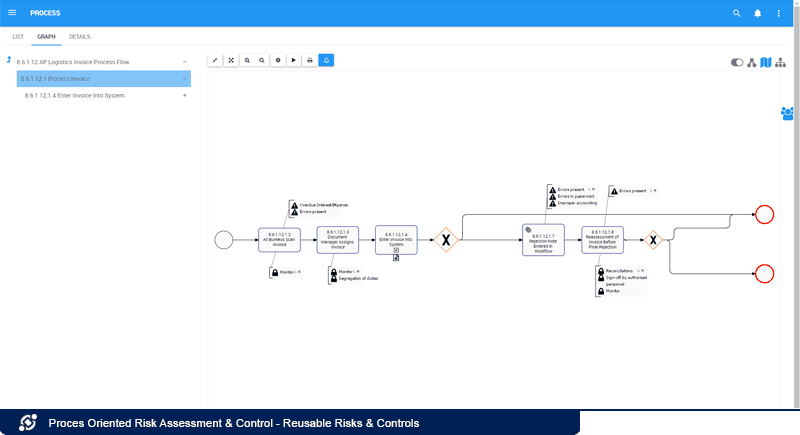This screenshot has width=800, height=435.
Task: Switch to the LIST tab
Action: click(x=18, y=36)
